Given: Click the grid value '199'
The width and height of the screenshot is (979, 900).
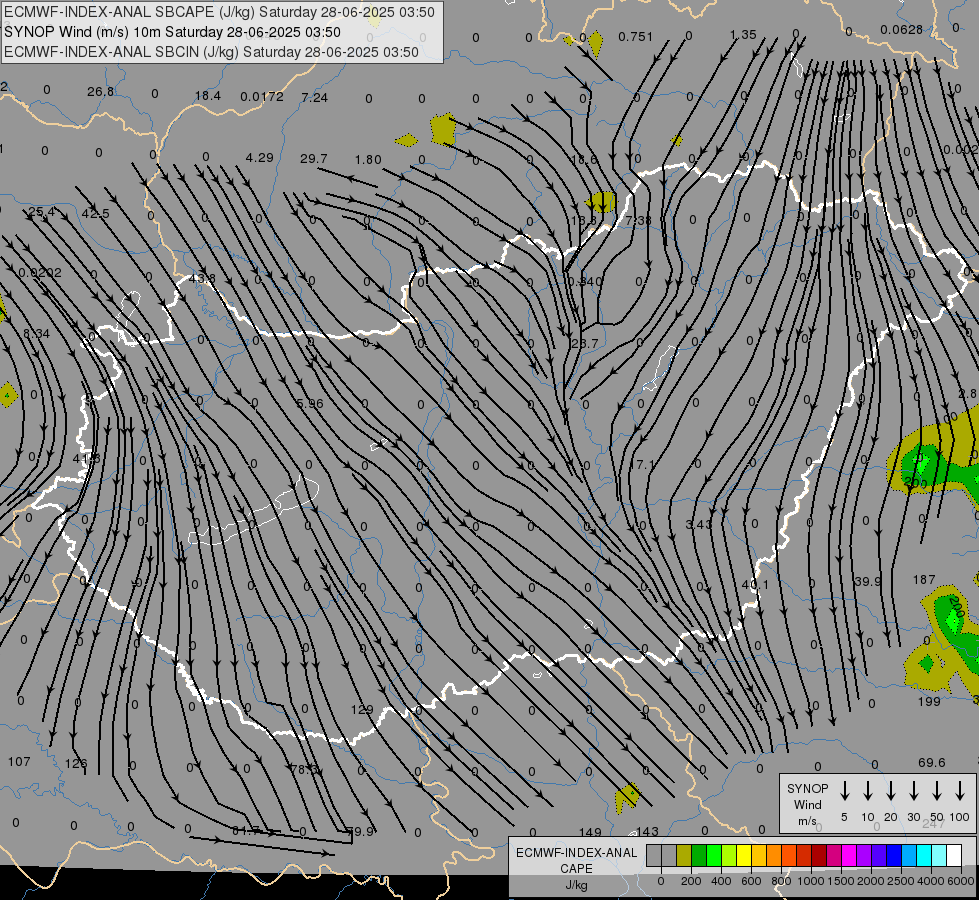Looking at the screenshot, I should (x=929, y=701).
